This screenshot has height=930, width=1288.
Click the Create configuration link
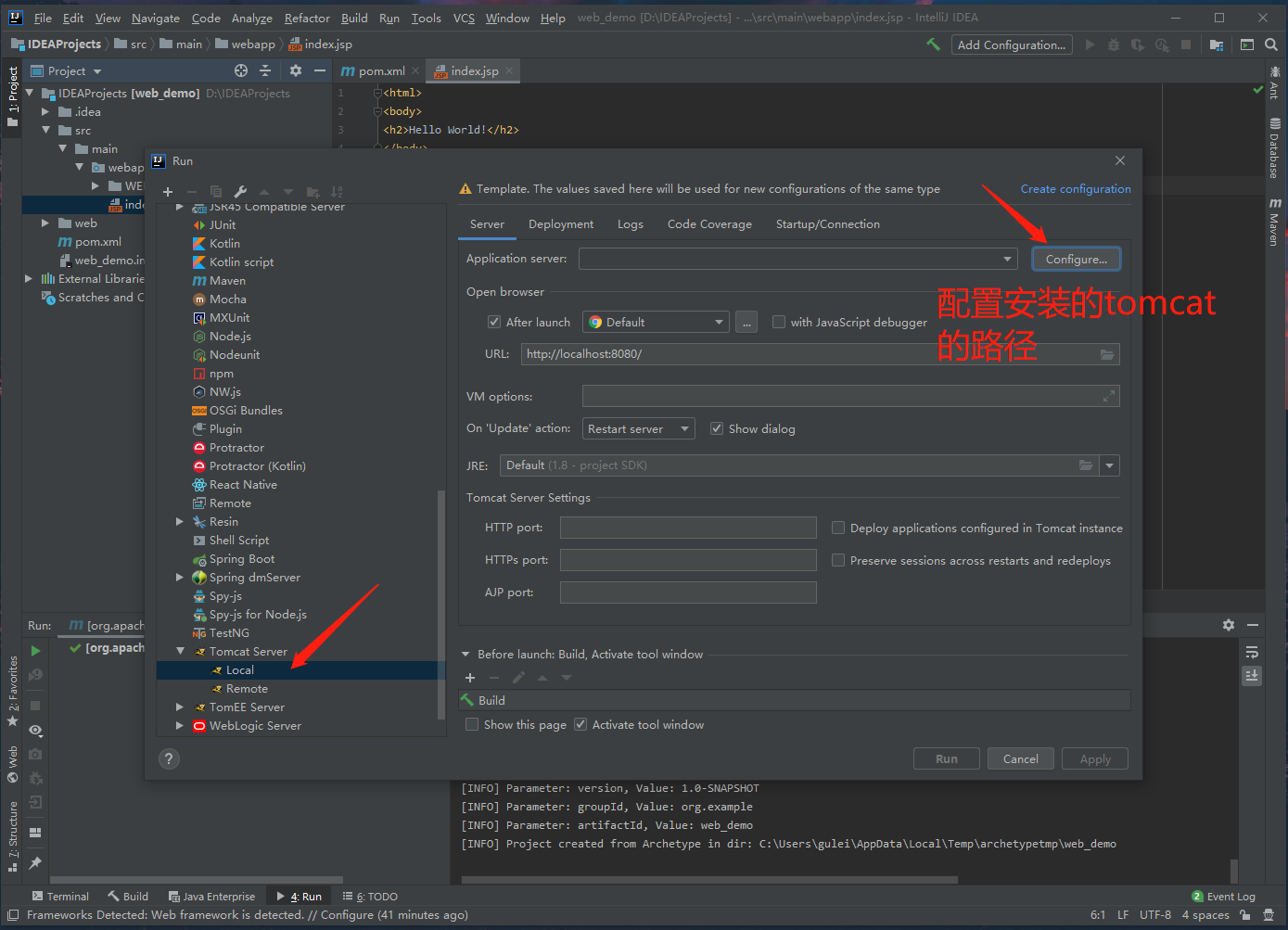tap(1076, 189)
